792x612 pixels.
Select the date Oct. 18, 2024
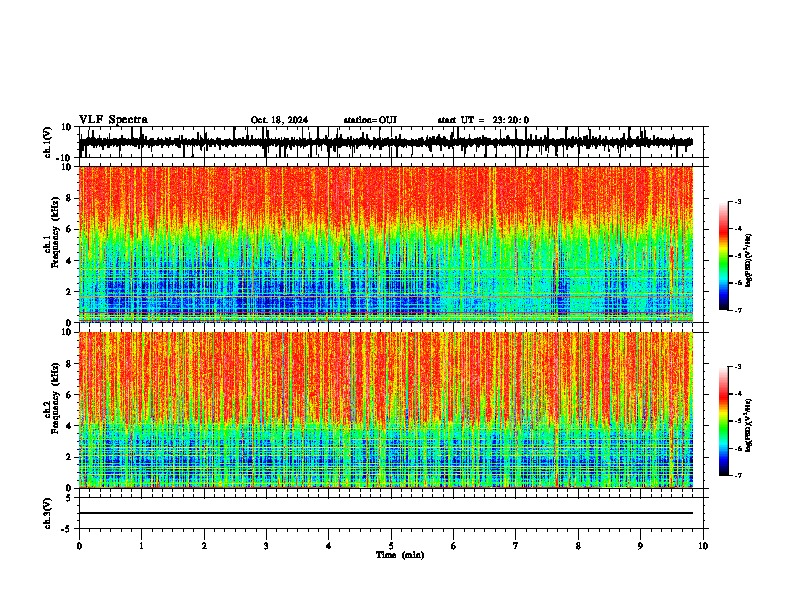pos(279,120)
